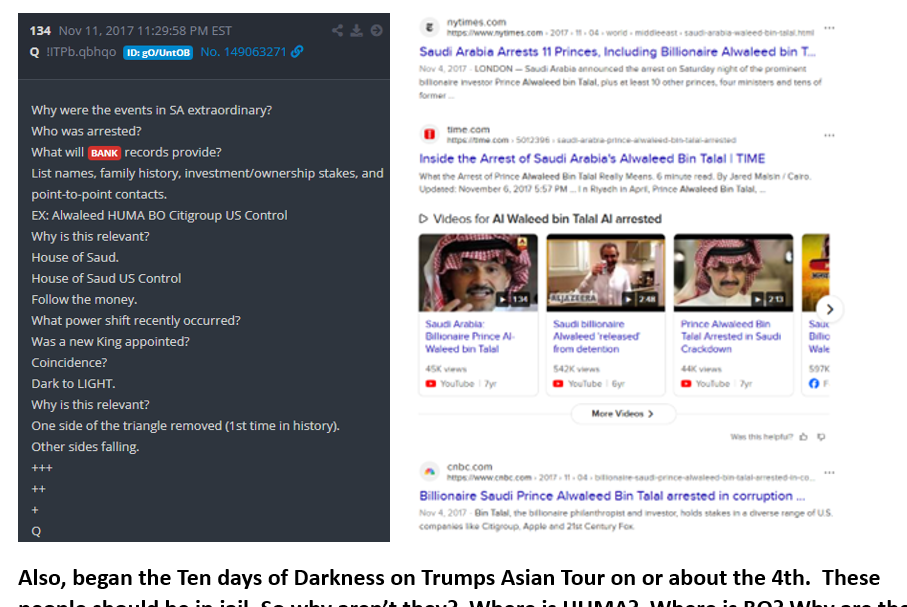Play the first video thumbnail with 1:34 duration
The width and height of the screenshot is (907, 607).
[478, 273]
